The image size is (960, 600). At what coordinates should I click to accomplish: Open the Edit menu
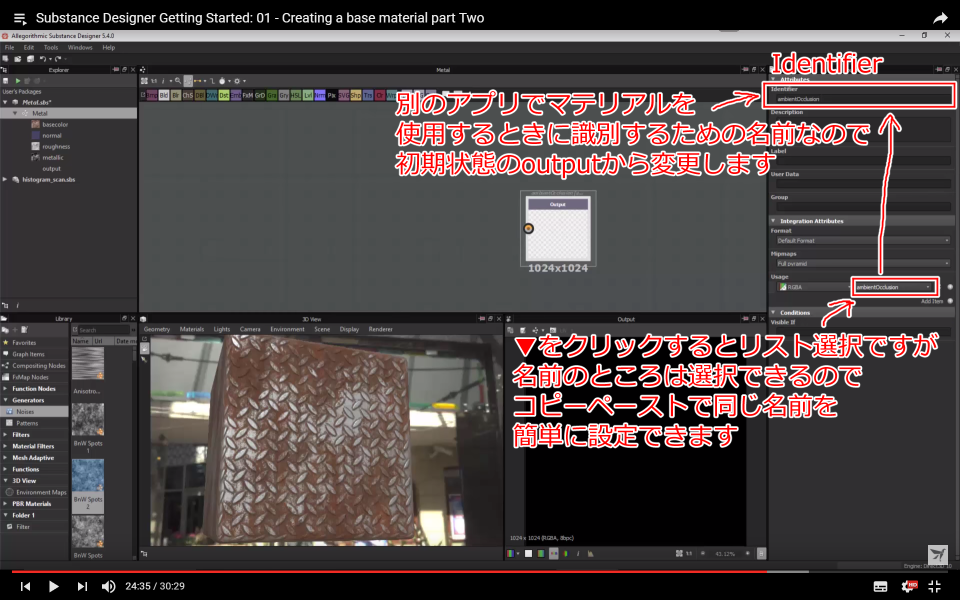pyautogui.click(x=29, y=47)
